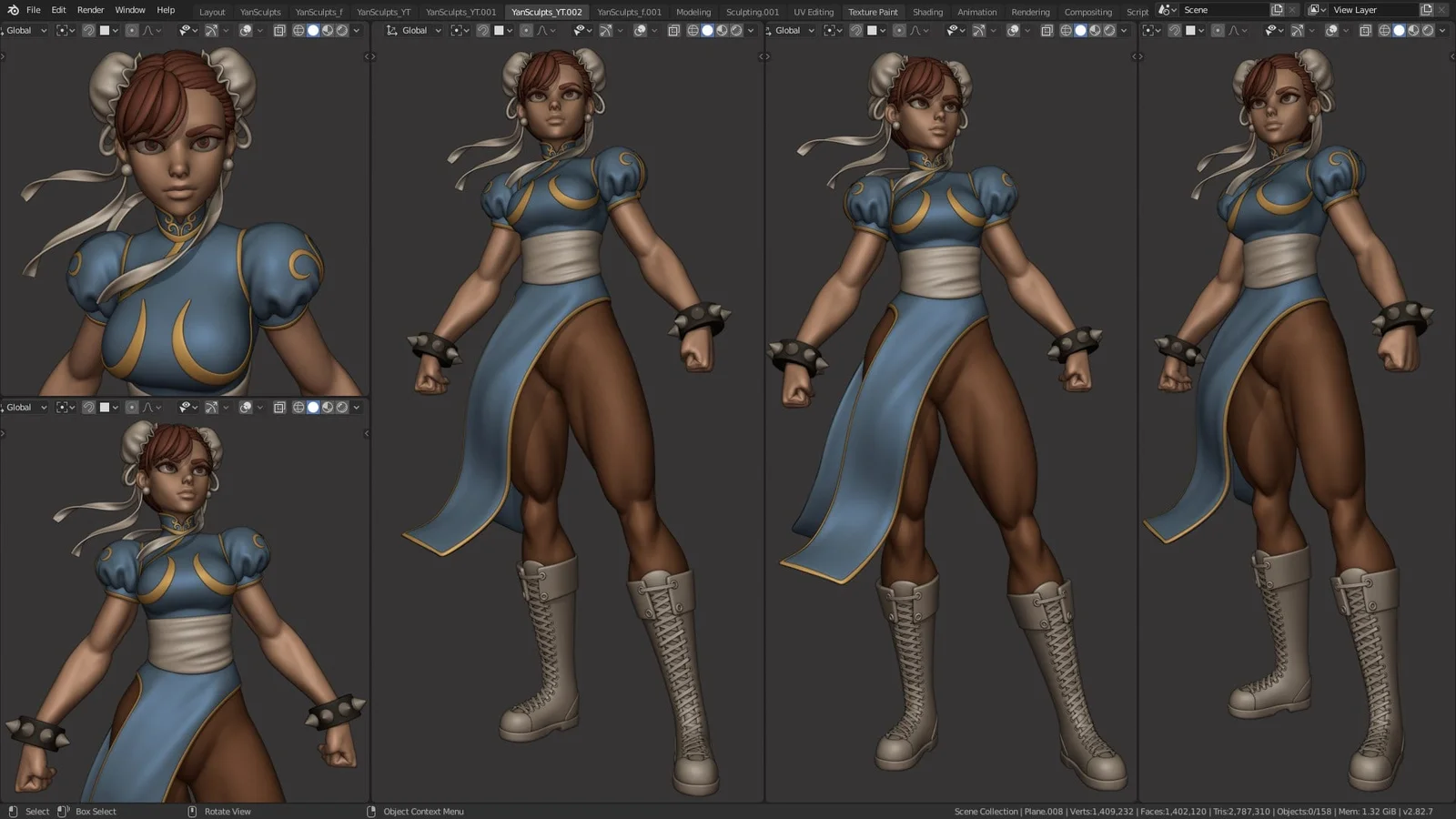Enable Material Preview shading
The width and height of the screenshot is (1456, 819).
tap(328, 30)
